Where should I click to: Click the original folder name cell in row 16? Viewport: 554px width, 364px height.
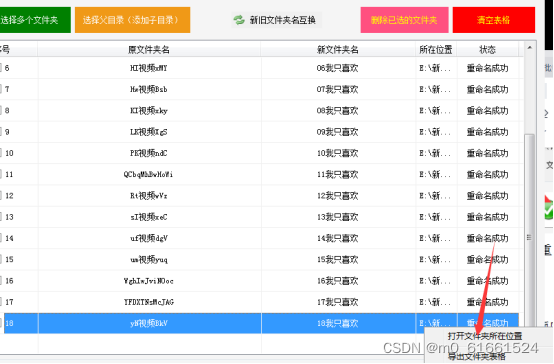click(x=148, y=281)
